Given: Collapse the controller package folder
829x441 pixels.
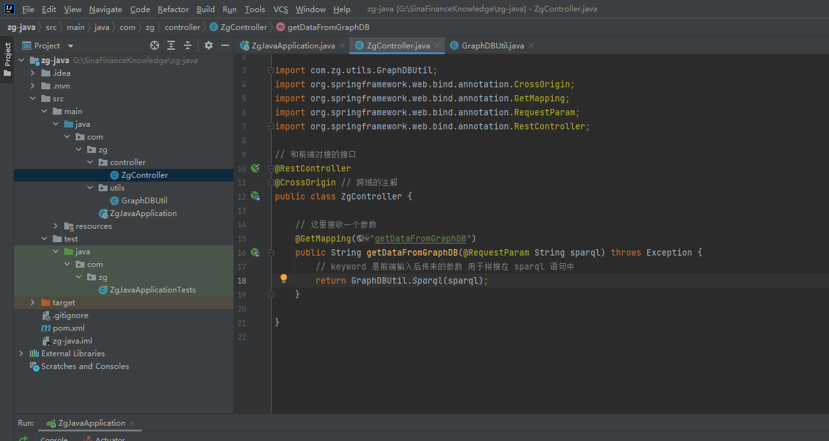Looking at the screenshot, I should pyautogui.click(x=91, y=162).
